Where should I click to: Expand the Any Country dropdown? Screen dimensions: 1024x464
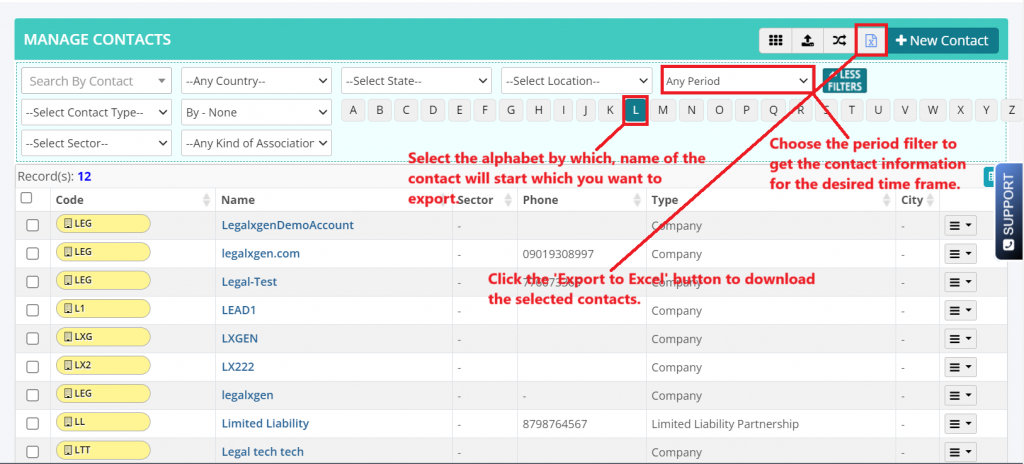point(256,81)
